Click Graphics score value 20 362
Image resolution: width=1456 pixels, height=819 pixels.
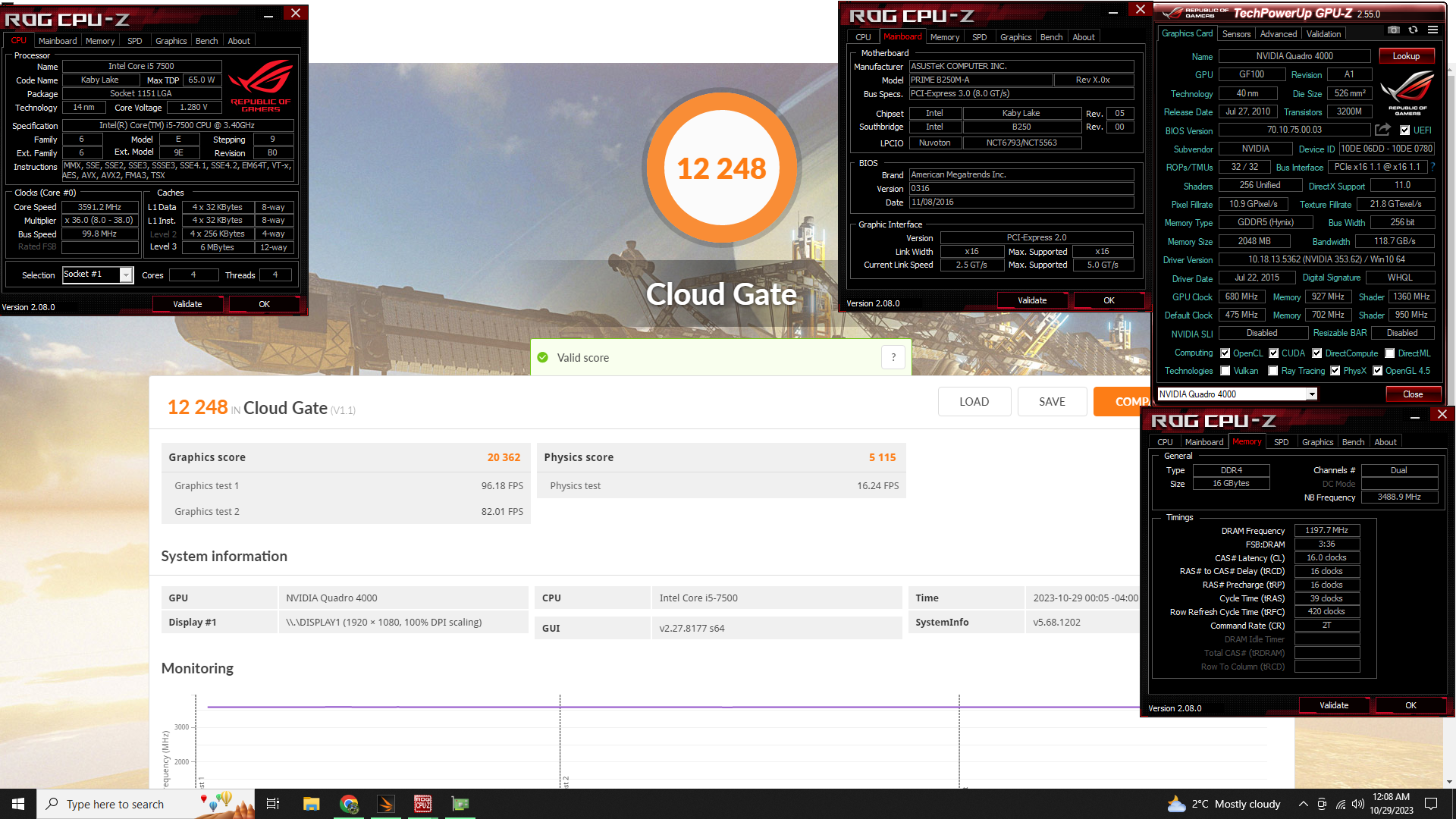pyautogui.click(x=504, y=457)
